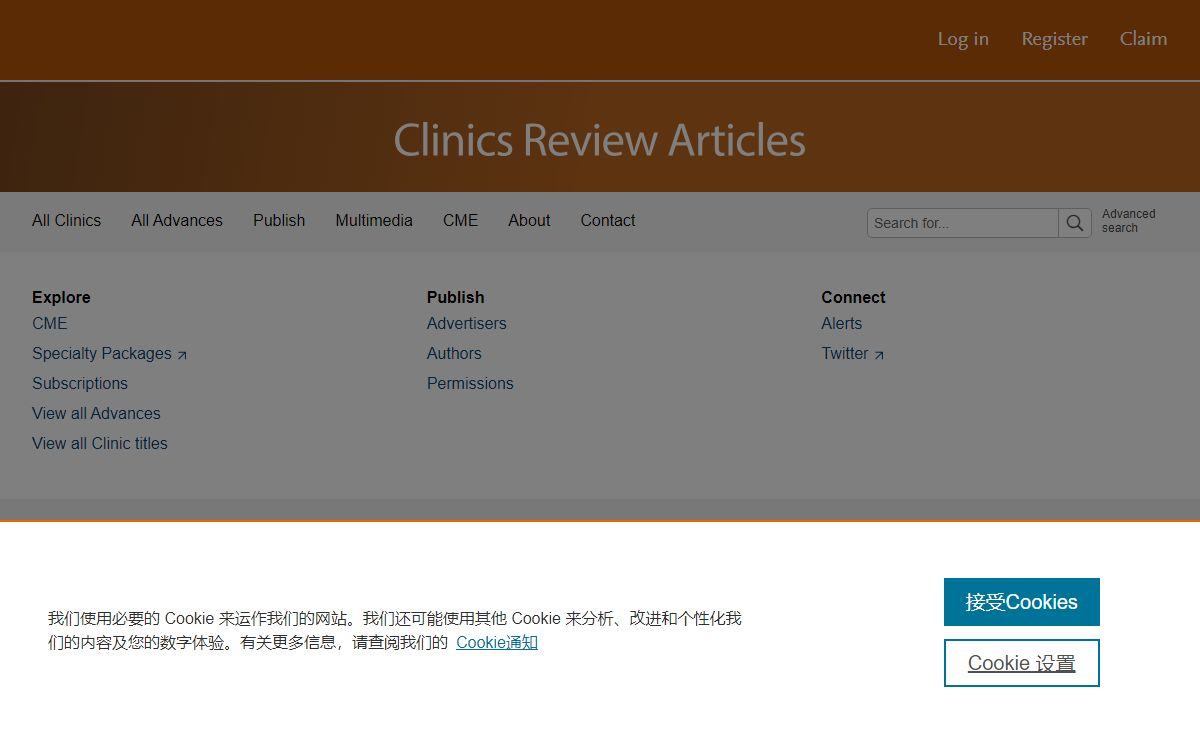Open the Contact menu item
Image resolution: width=1200 pixels, height=740 pixels.
pos(608,221)
